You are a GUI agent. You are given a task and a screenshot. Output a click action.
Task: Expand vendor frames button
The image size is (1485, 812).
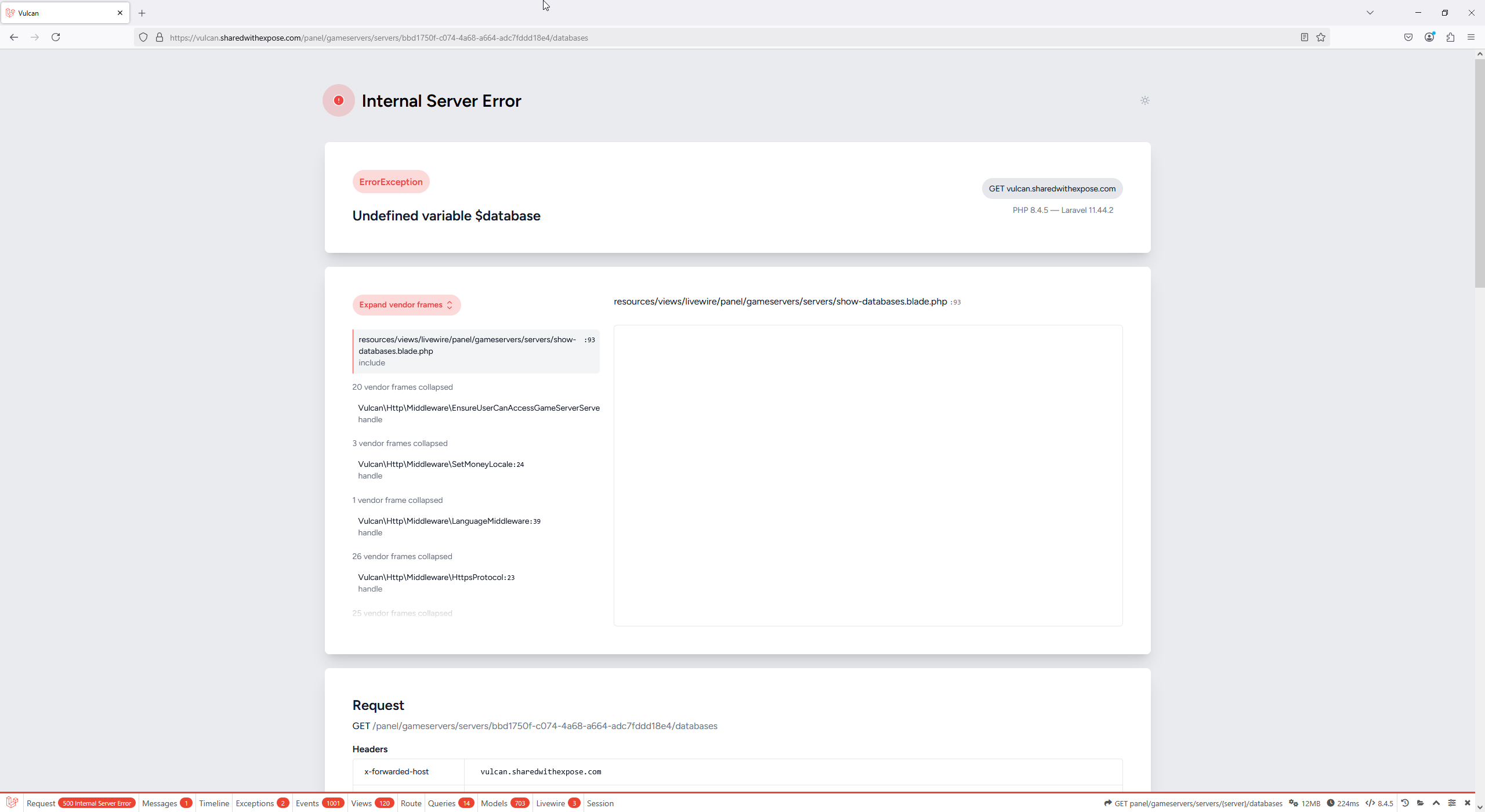tap(406, 305)
